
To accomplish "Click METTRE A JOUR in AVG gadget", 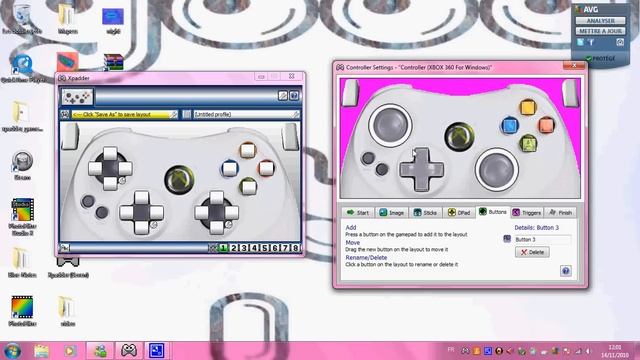I will (600, 31).
